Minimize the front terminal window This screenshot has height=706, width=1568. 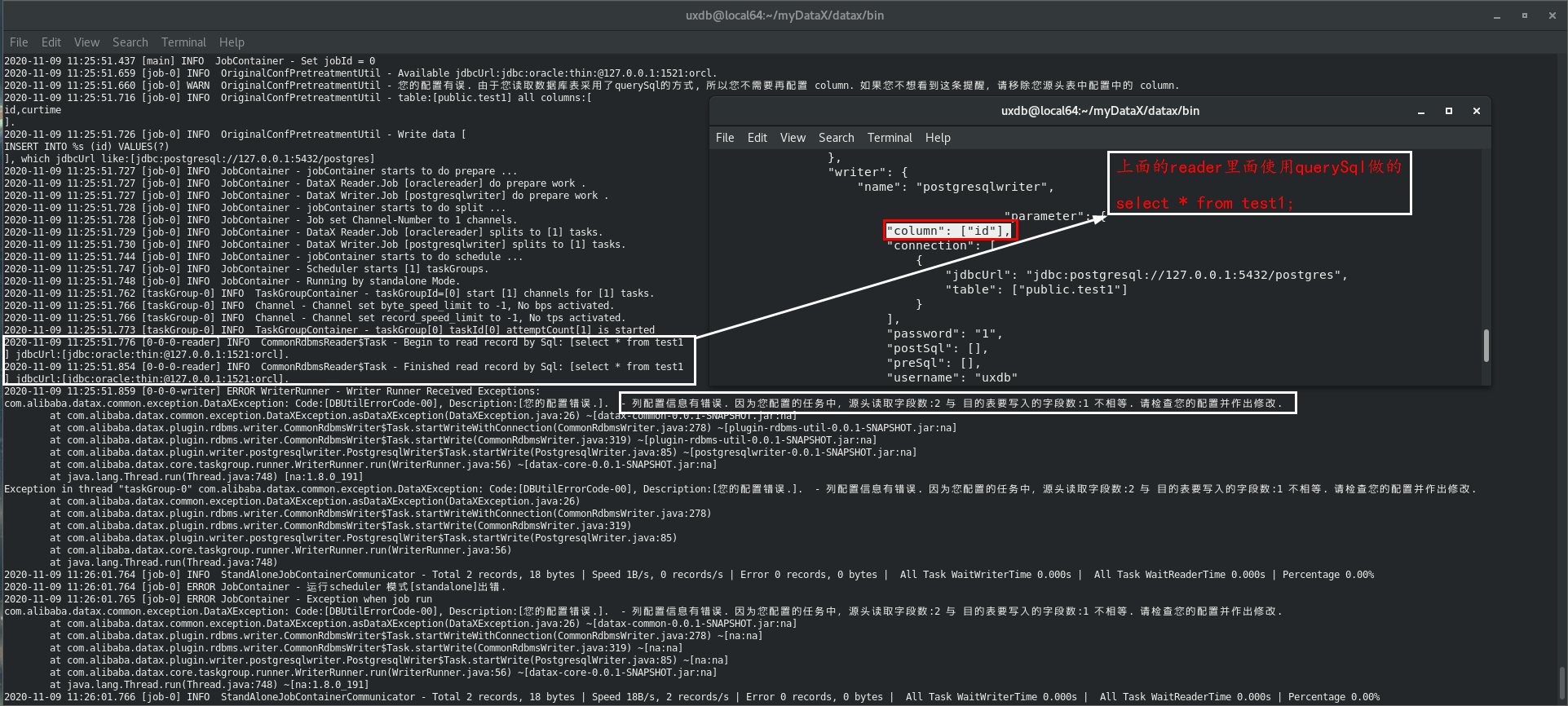(1420, 112)
